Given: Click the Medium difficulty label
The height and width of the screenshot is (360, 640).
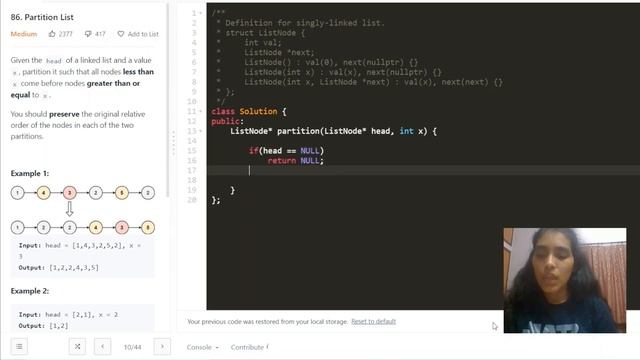Looking at the screenshot, I should tap(24, 34).
